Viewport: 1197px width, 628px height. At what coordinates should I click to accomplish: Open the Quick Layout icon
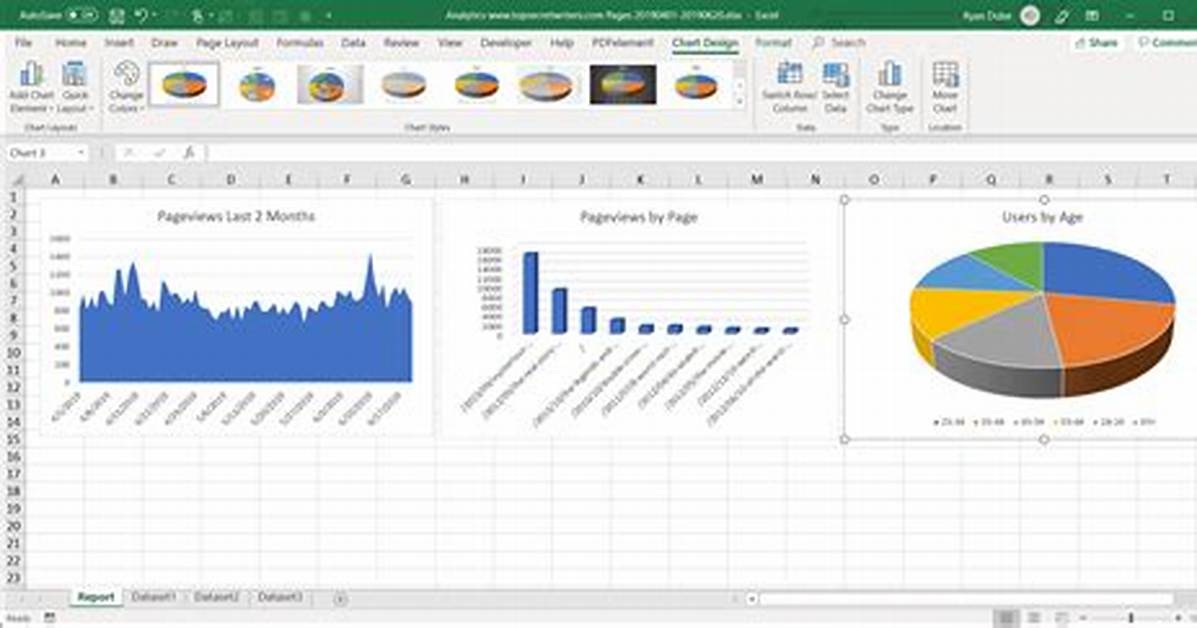[75, 75]
